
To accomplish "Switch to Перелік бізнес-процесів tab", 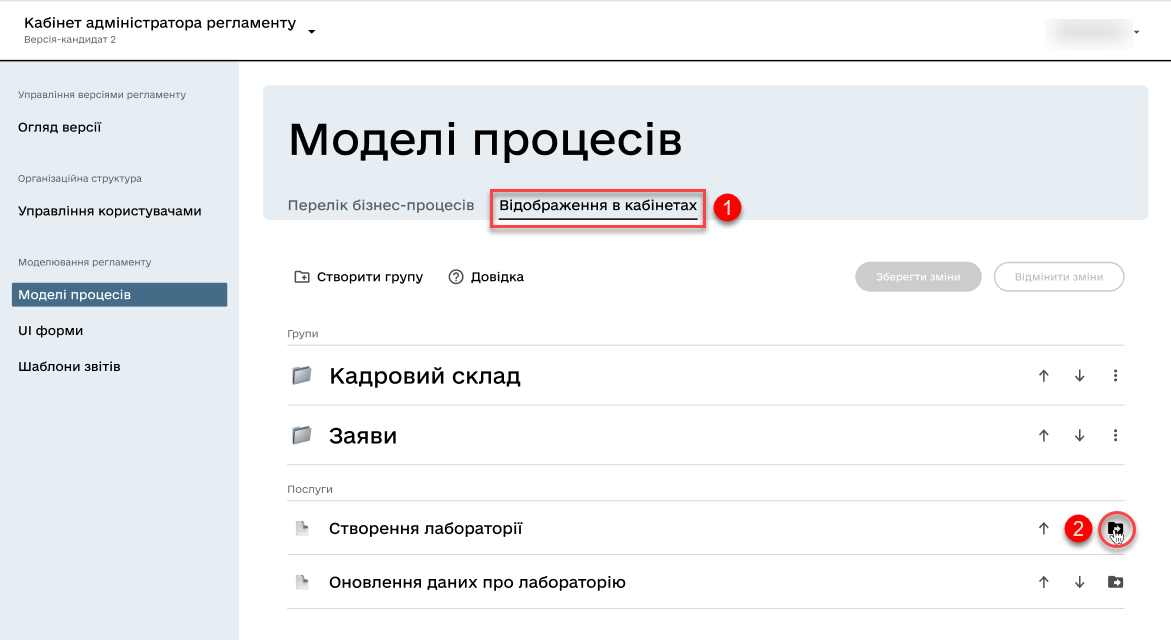I will (x=380, y=205).
